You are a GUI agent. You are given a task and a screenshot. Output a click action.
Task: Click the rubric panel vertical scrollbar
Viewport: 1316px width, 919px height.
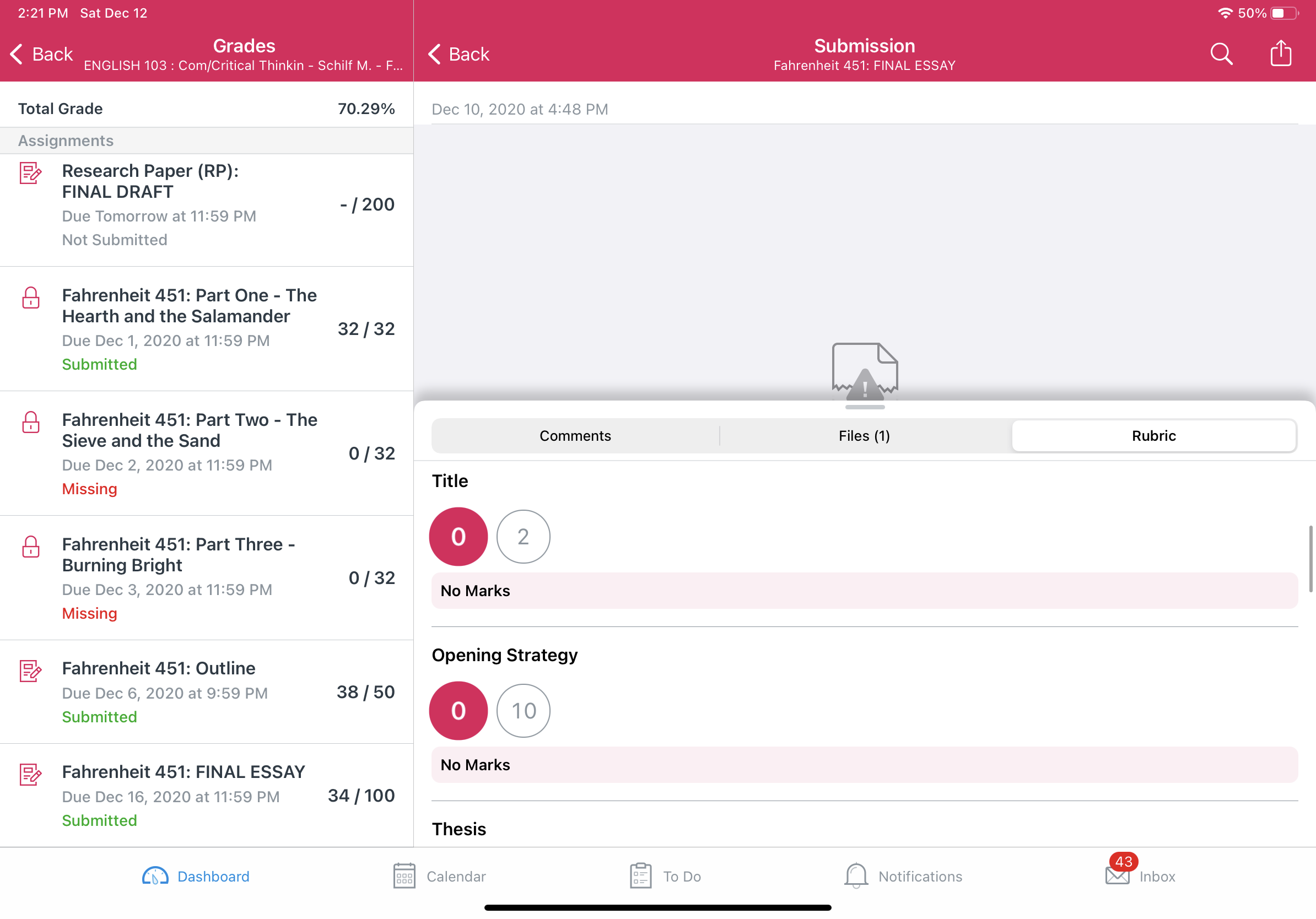1310,559
